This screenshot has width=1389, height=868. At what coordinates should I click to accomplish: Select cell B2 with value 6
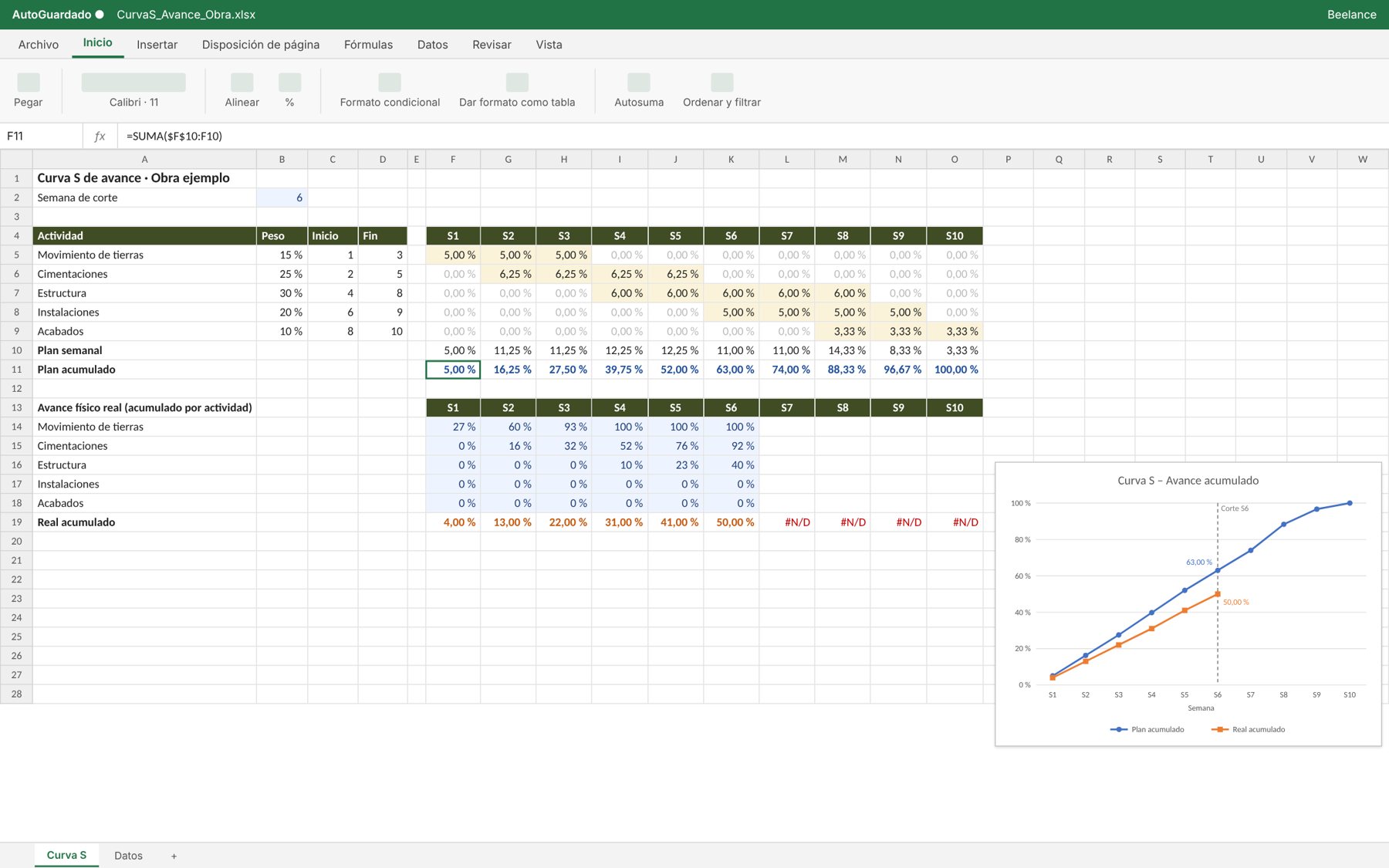(x=282, y=198)
